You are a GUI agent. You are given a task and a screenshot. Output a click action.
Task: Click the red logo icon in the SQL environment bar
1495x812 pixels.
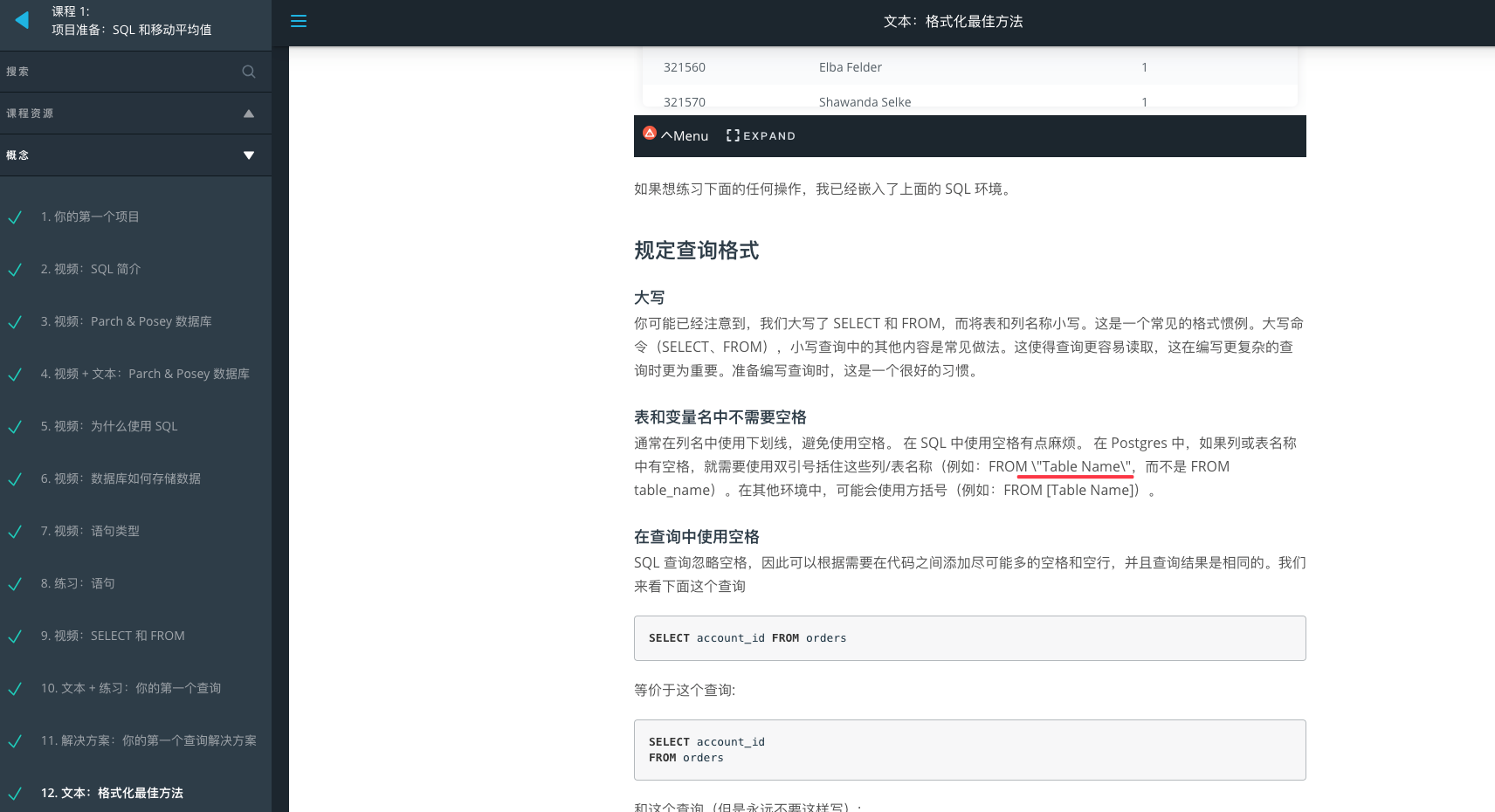point(649,132)
